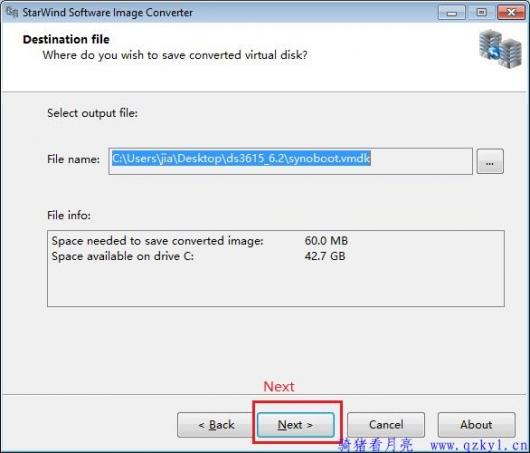The image size is (530, 453).
Task: Click the 42.7 GB free space value
Action: [325, 256]
